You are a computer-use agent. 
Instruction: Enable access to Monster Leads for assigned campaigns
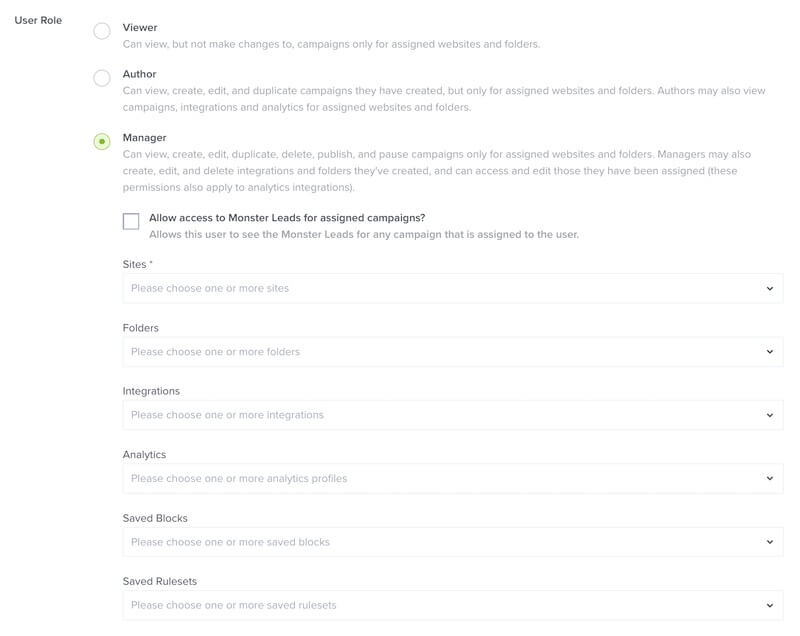pos(131,220)
